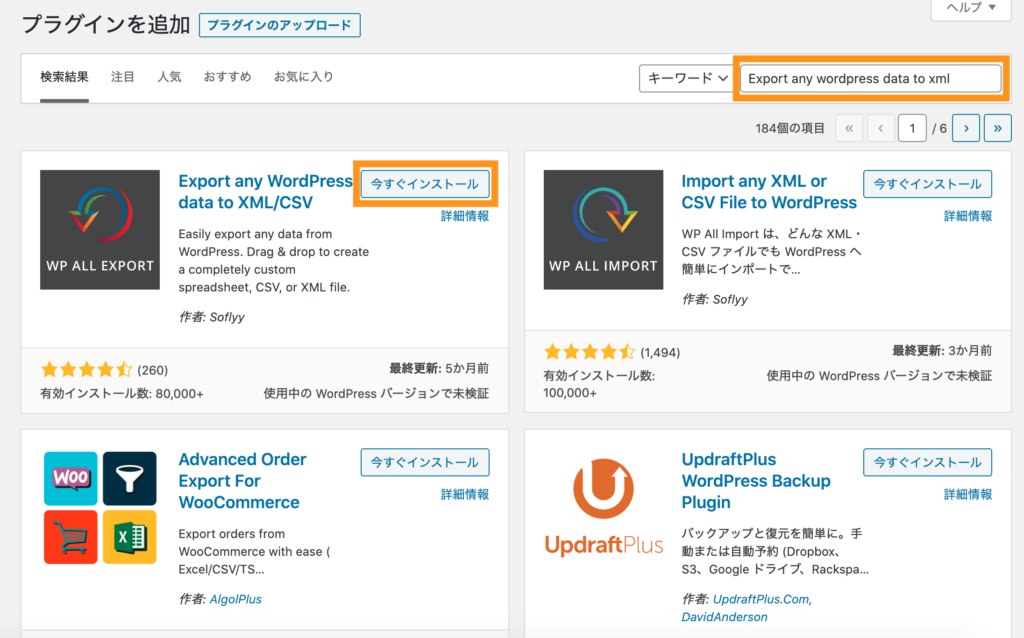Open the AlgolPlus author page
This screenshot has height=638, width=1024.
(236, 599)
